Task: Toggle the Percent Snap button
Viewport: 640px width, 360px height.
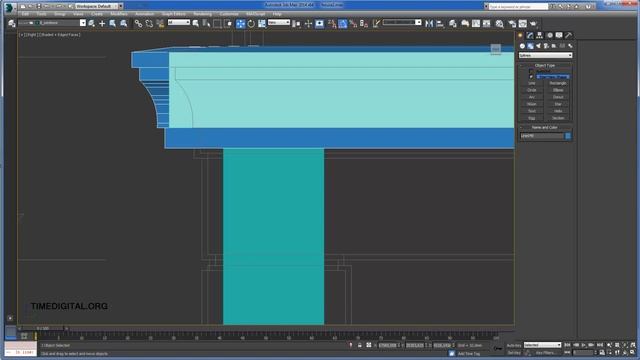Action: [x=353, y=24]
